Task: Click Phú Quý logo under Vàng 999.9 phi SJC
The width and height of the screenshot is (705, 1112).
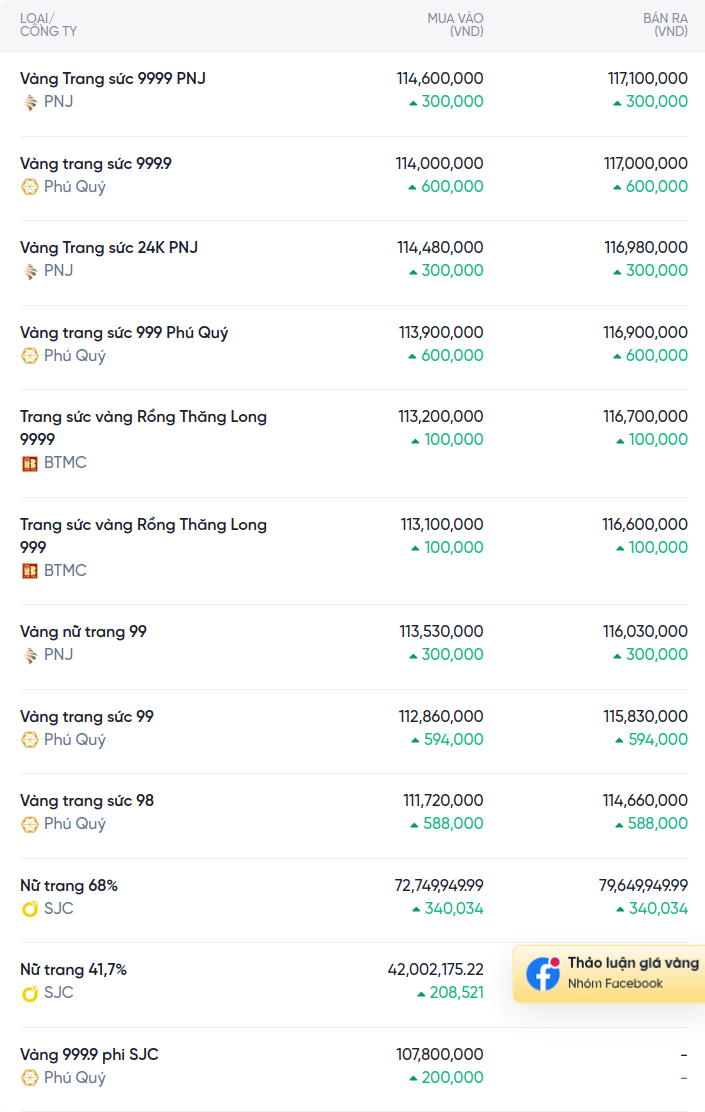Action: (30, 1078)
